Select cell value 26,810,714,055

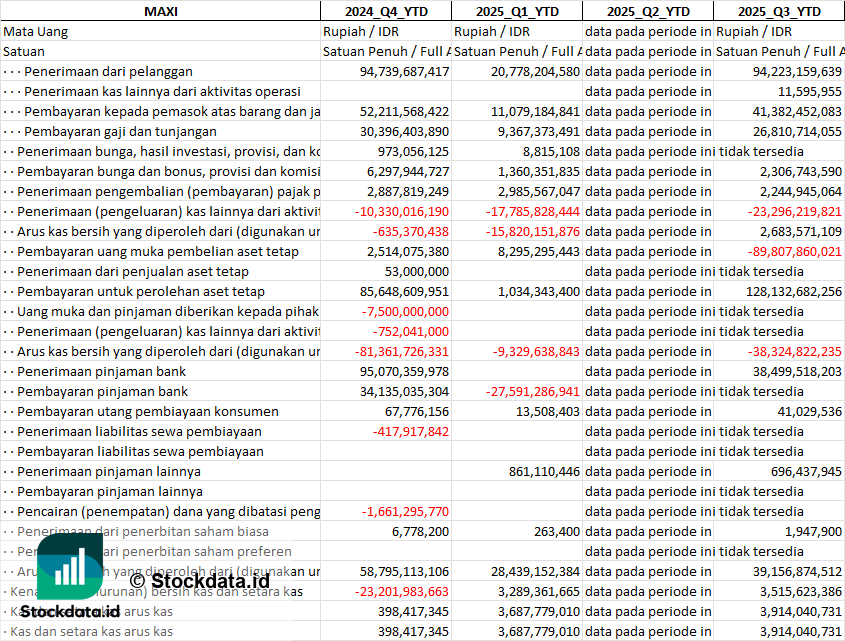pos(797,131)
